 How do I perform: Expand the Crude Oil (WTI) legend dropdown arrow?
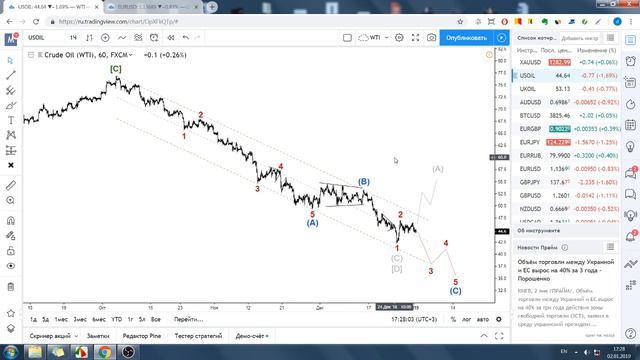pyautogui.click(x=131, y=55)
